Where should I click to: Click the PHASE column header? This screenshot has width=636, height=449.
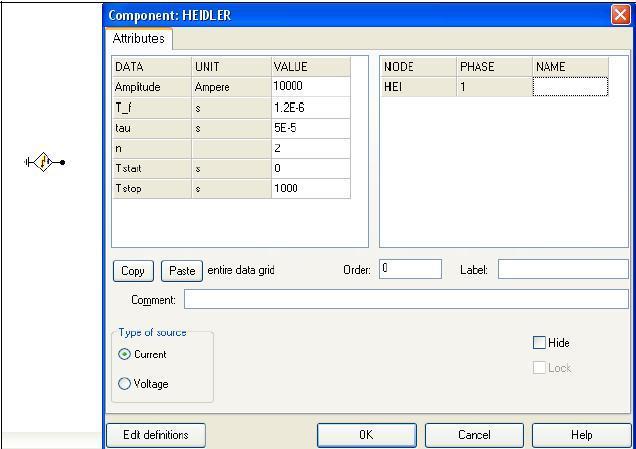click(494, 67)
